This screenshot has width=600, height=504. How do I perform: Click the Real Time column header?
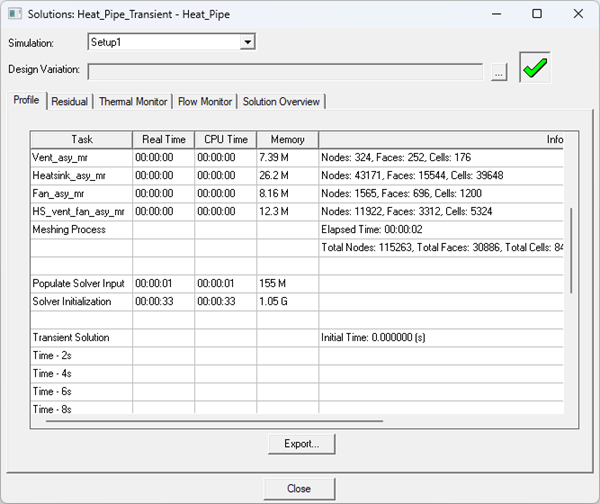coord(164,140)
